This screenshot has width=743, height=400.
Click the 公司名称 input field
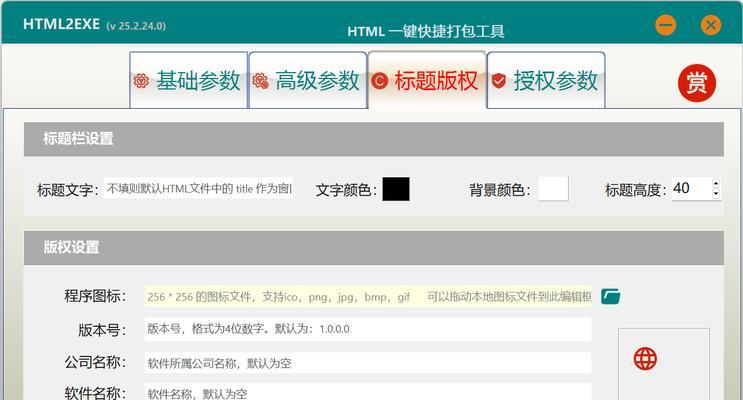[x=368, y=363]
